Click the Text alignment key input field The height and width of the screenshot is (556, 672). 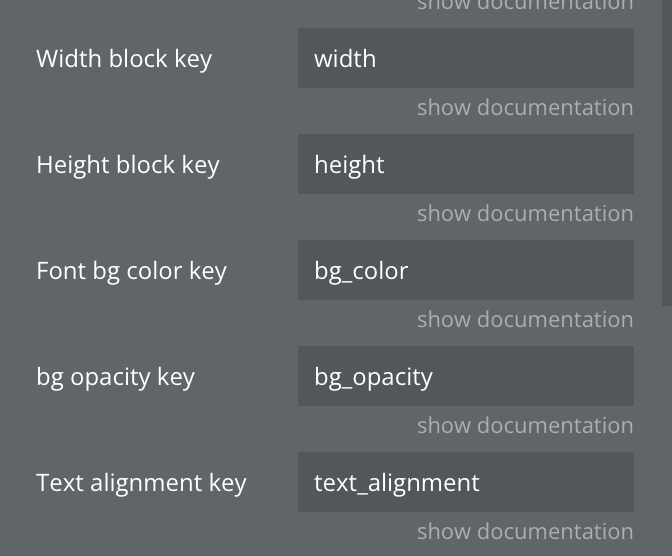(465, 482)
